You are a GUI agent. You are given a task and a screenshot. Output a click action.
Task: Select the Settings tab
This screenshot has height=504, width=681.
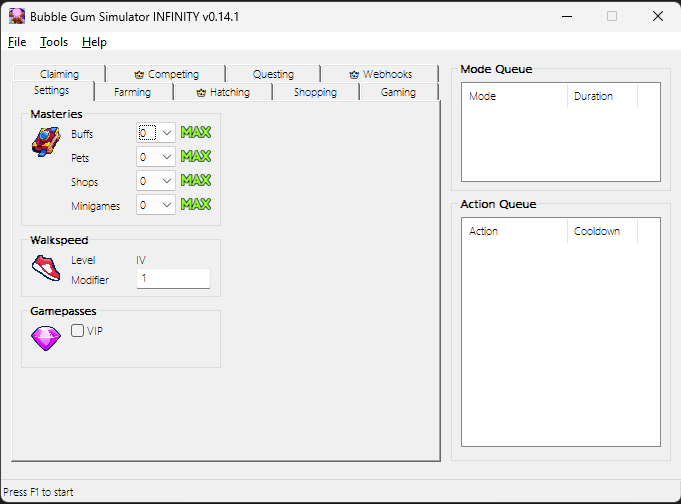[52, 90]
